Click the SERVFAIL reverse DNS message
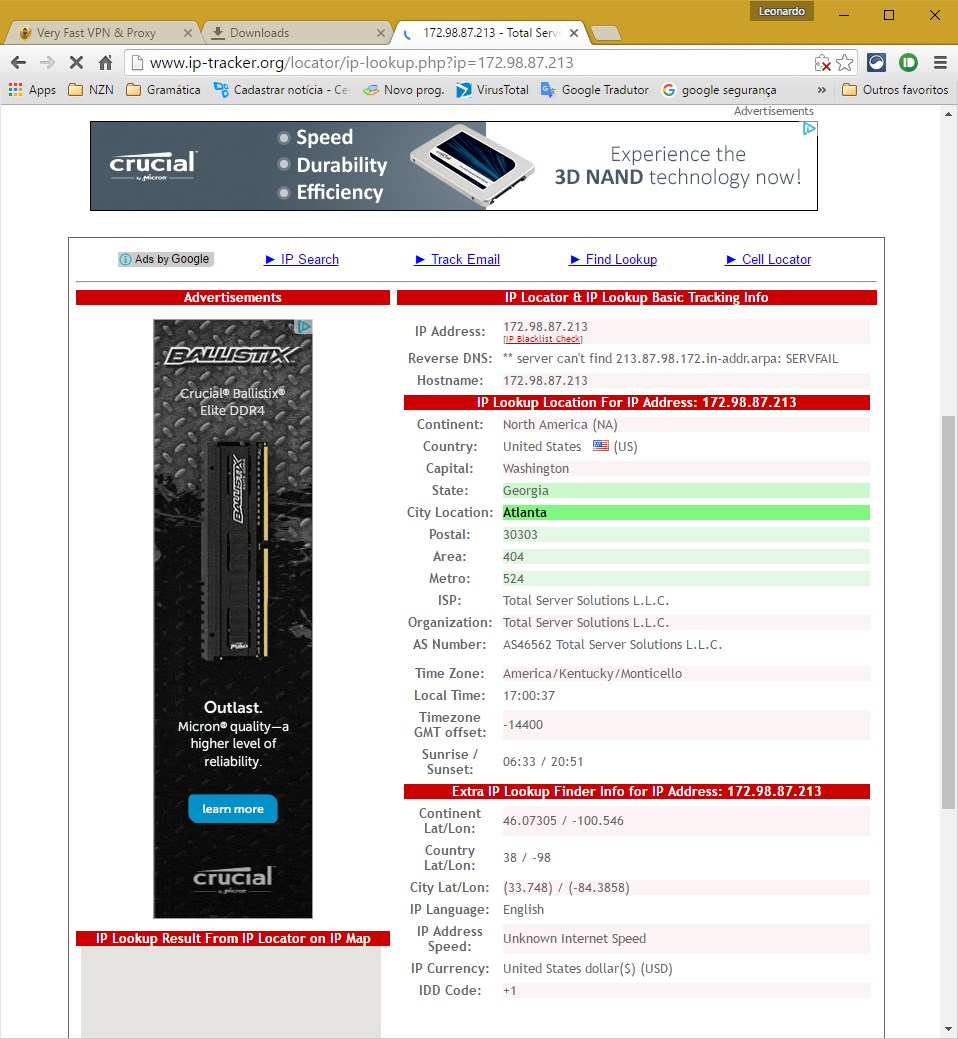 click(670, 358)
